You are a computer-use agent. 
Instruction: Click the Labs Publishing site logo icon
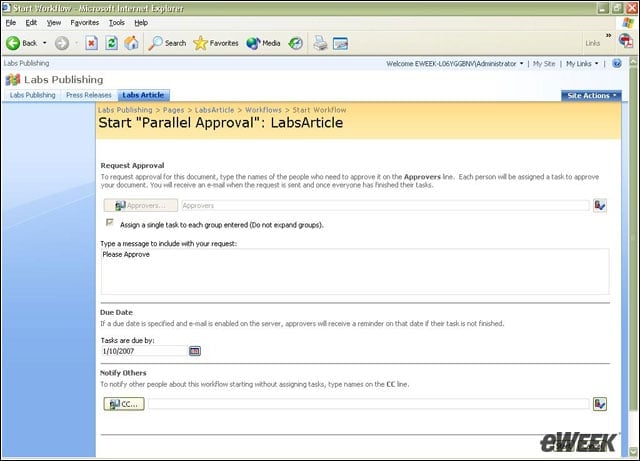13,80
